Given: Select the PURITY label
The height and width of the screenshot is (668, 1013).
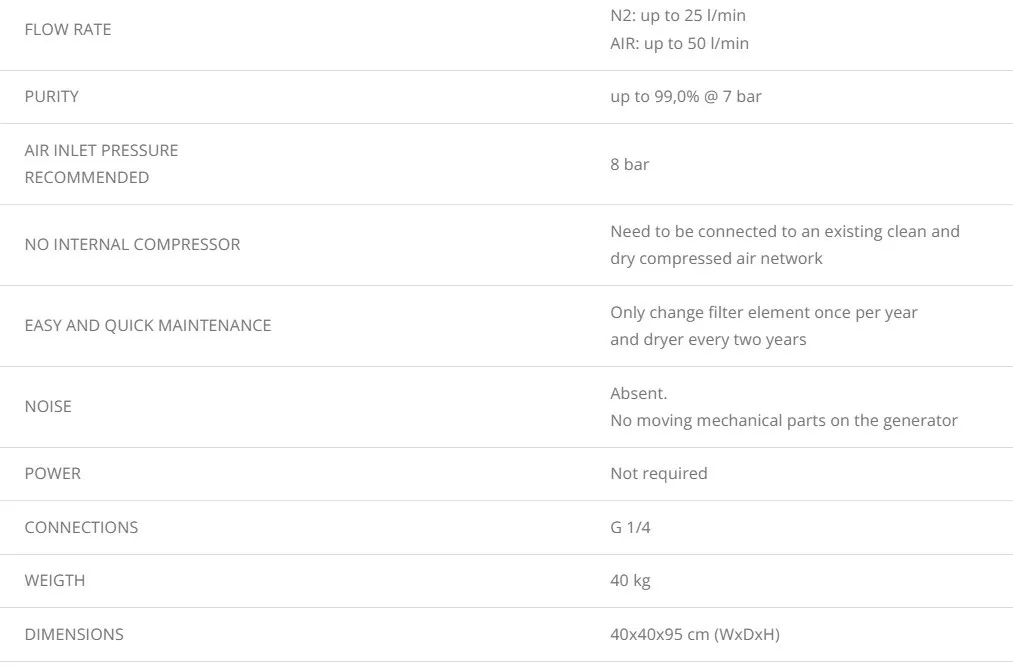Looking at the screenshot, I should coord(51,97).
